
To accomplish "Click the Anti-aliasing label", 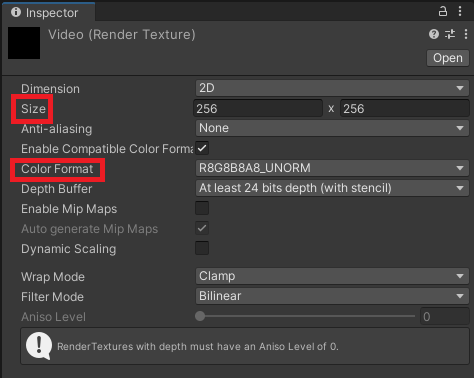I will click(57, 129).
